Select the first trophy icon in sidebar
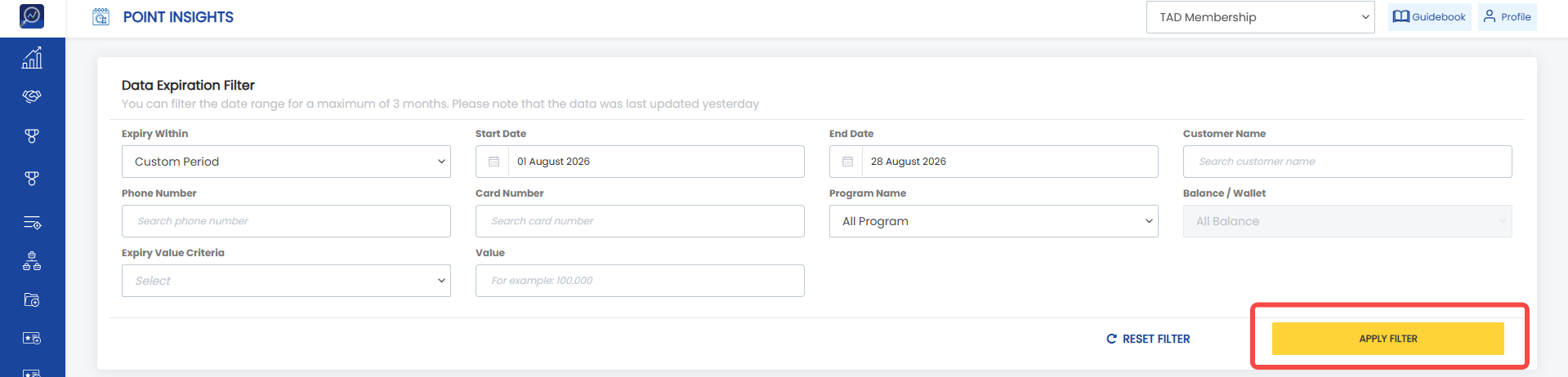The image size is (1568, 377). (x=32, y=136)
